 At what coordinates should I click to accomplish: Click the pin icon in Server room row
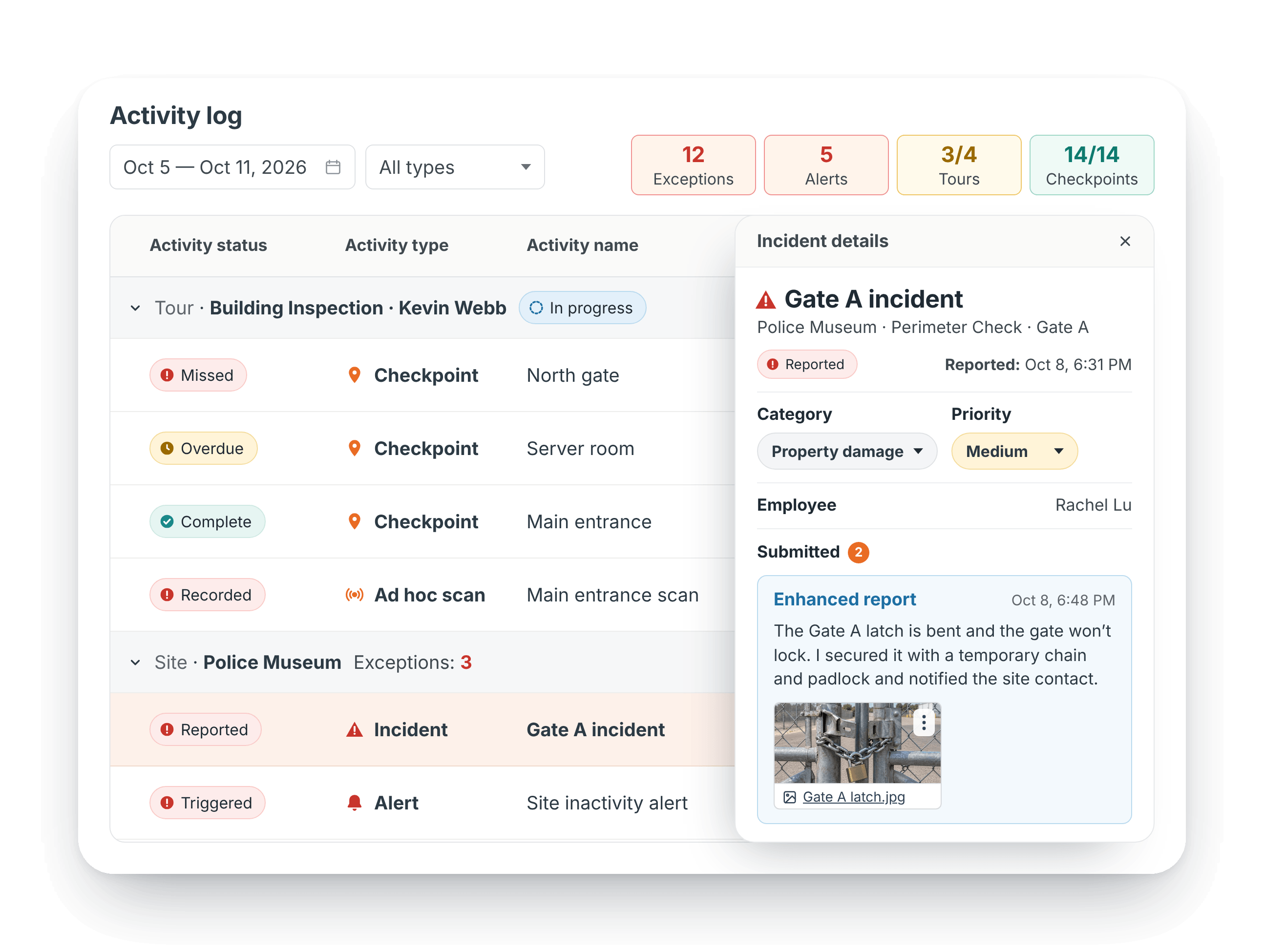pyautogui.click(x=354, y=448)
